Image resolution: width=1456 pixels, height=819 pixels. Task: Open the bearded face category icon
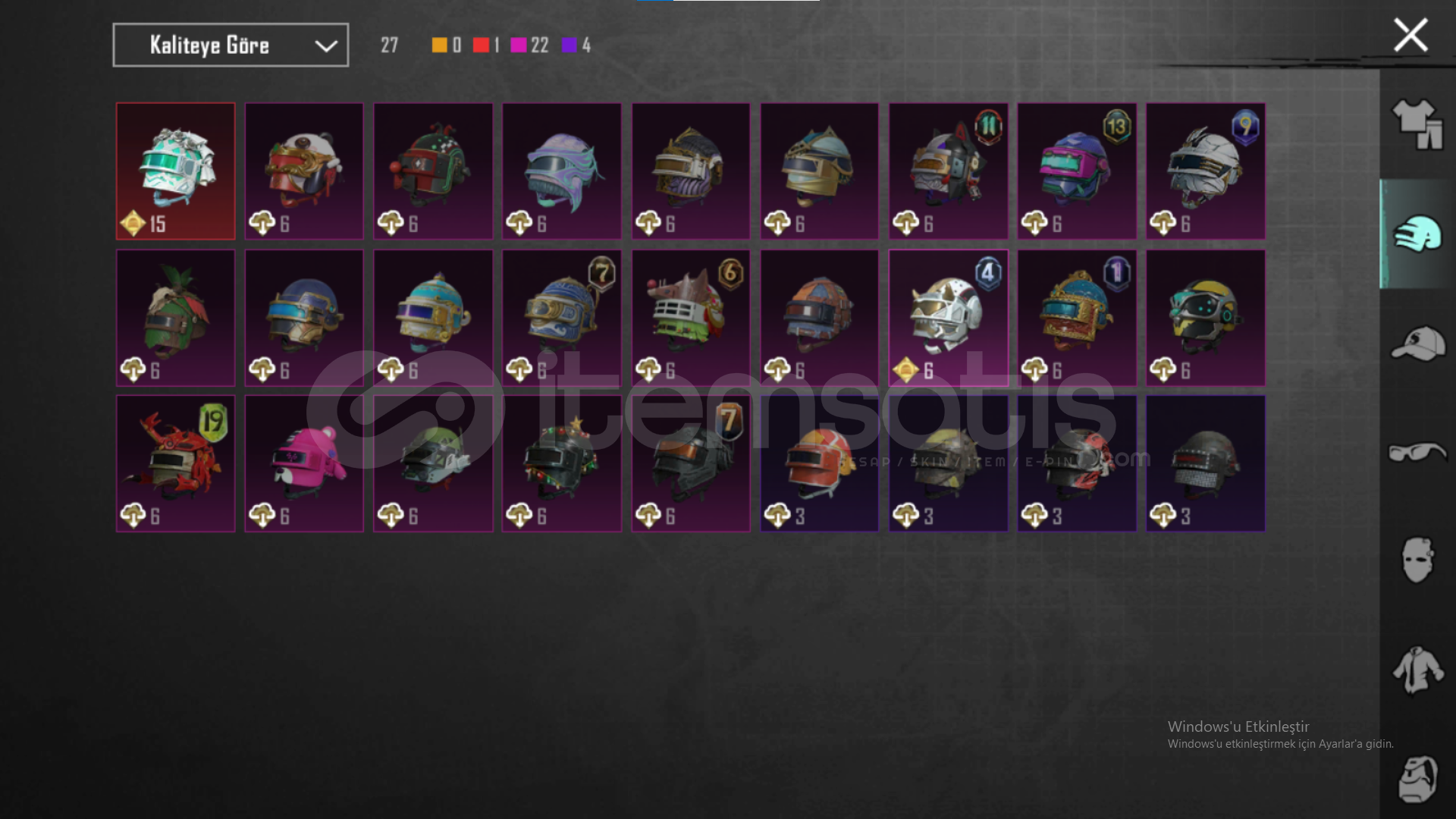[x=1417, y=780]
